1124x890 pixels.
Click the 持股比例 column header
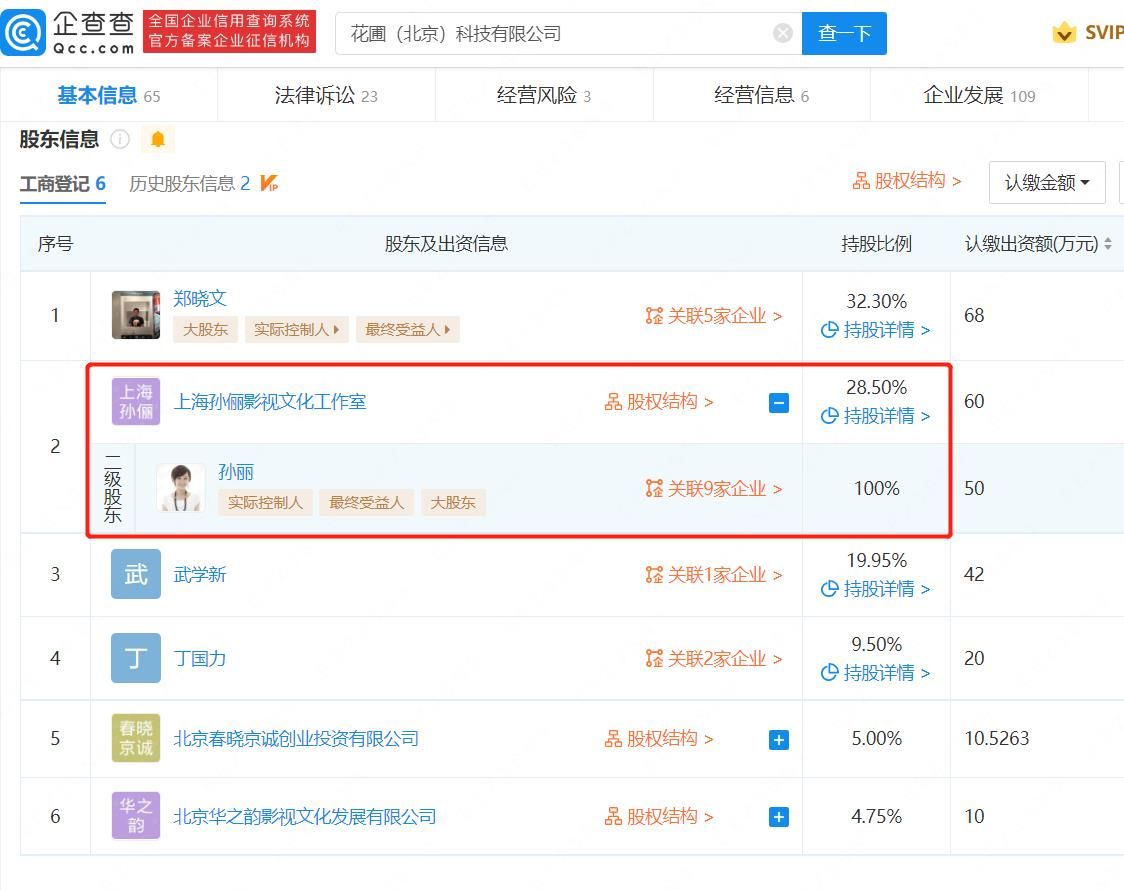[876, 244]
